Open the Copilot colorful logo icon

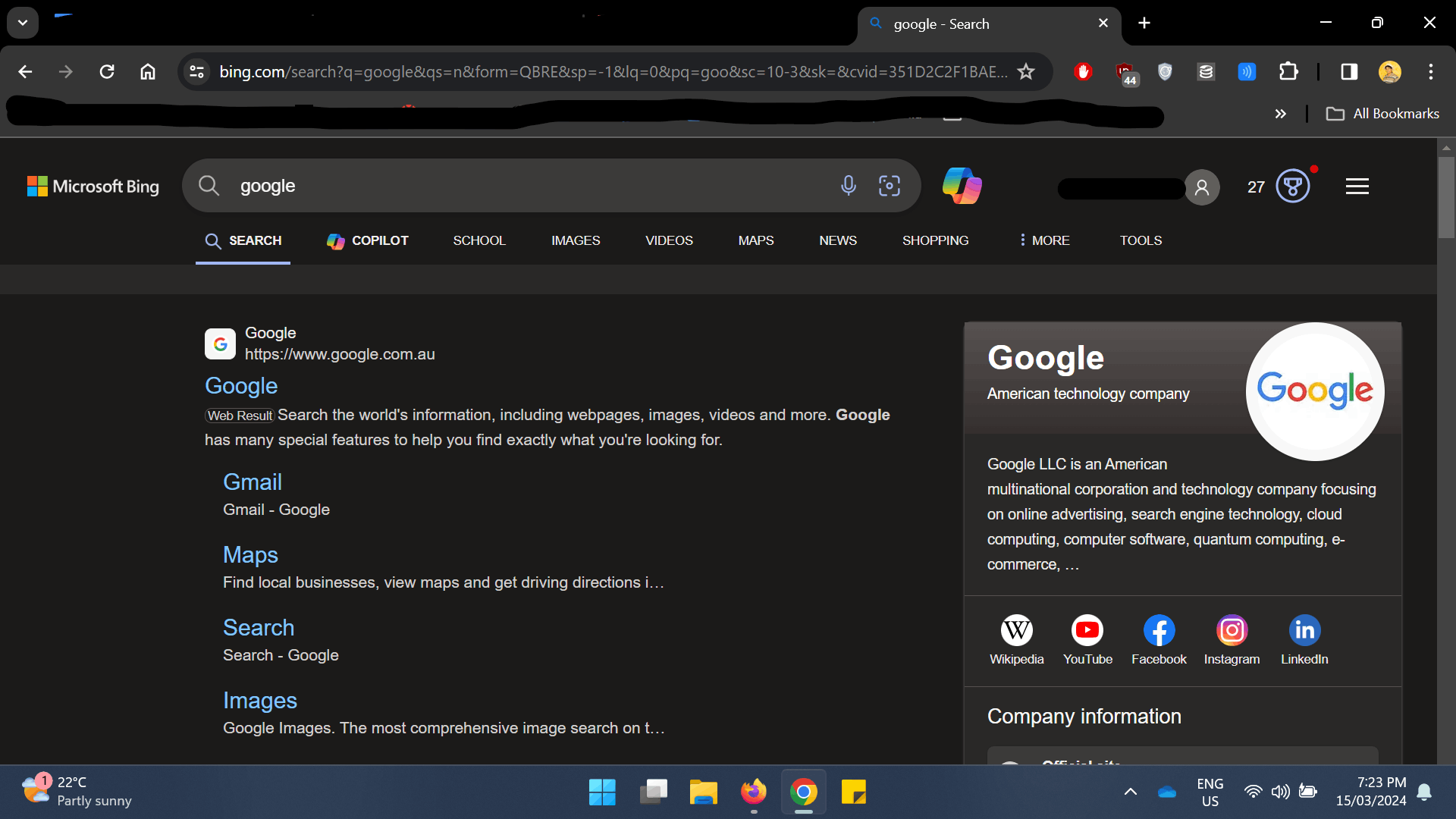962,186
